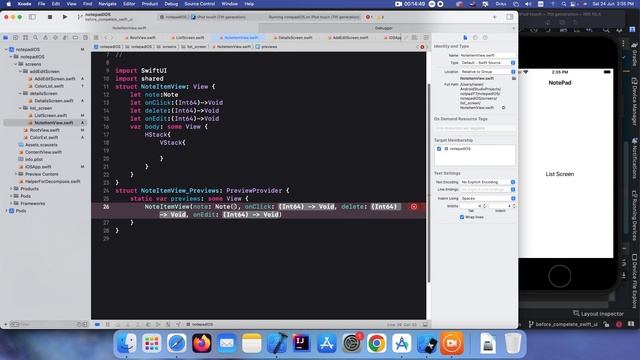Open the related items grid icon in editor

click(96, 38)
